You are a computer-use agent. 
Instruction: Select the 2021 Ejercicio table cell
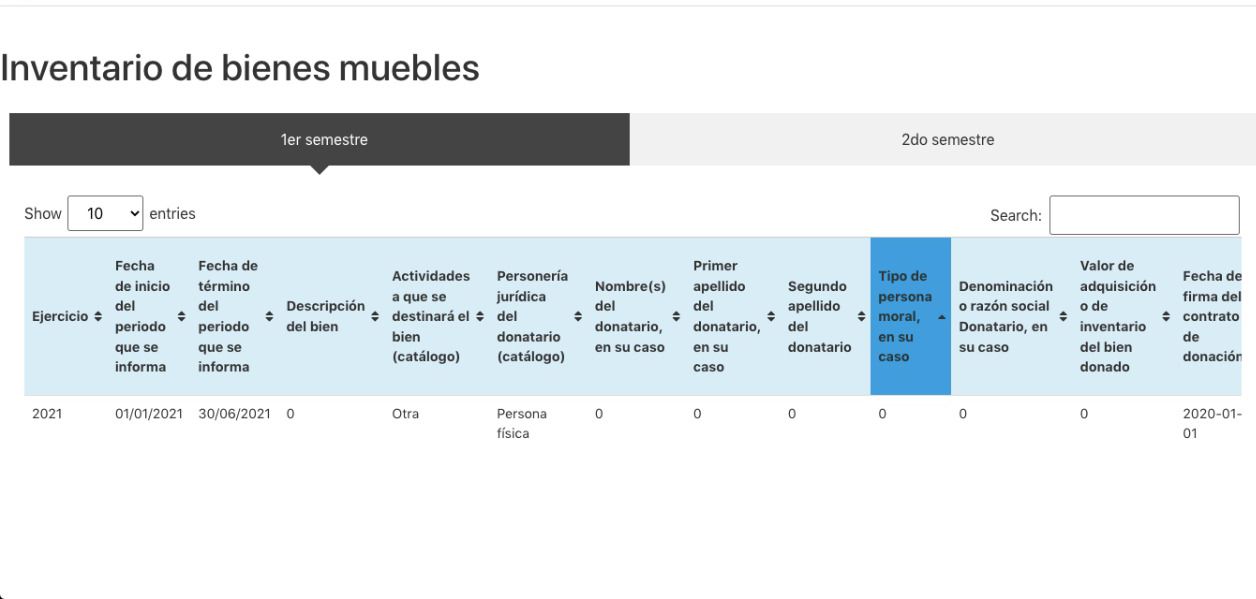pyautogui.click(x=44, y=412)
